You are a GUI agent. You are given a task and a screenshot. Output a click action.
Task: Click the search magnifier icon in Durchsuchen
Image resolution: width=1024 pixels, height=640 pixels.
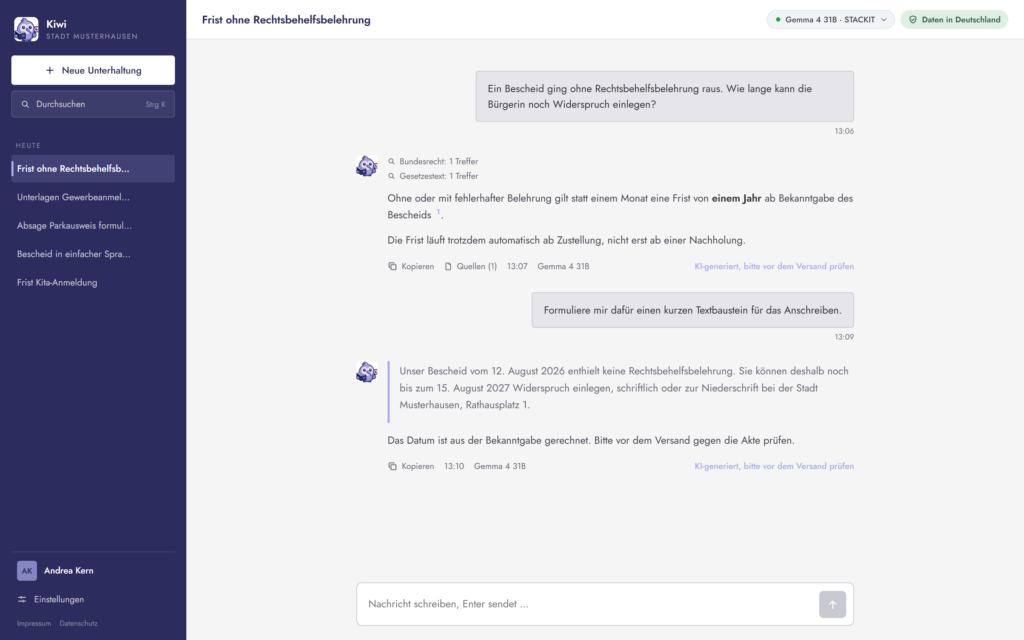pos(25,104)
